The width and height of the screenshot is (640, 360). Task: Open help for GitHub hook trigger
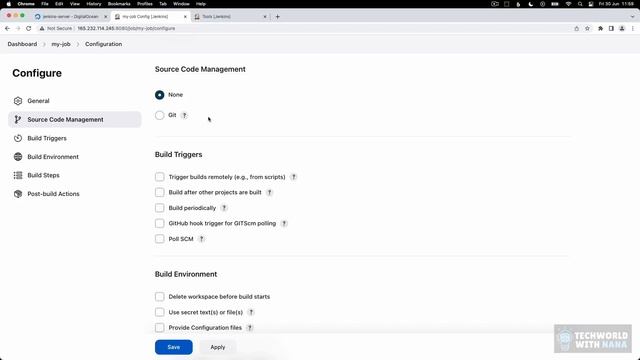click(284, 224)
